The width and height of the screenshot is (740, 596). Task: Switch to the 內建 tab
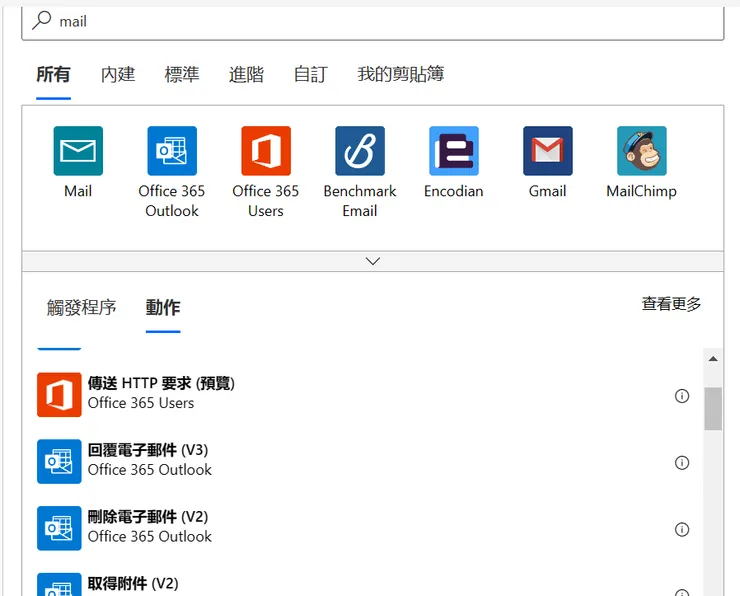pos(118,75)
